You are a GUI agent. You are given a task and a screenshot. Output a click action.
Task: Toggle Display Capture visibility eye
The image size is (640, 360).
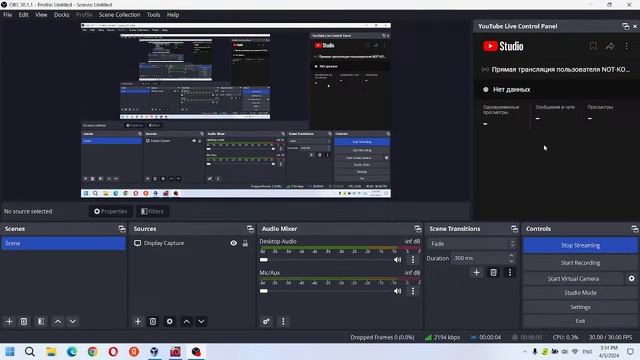pyautogui.click(x=233, y=243)
